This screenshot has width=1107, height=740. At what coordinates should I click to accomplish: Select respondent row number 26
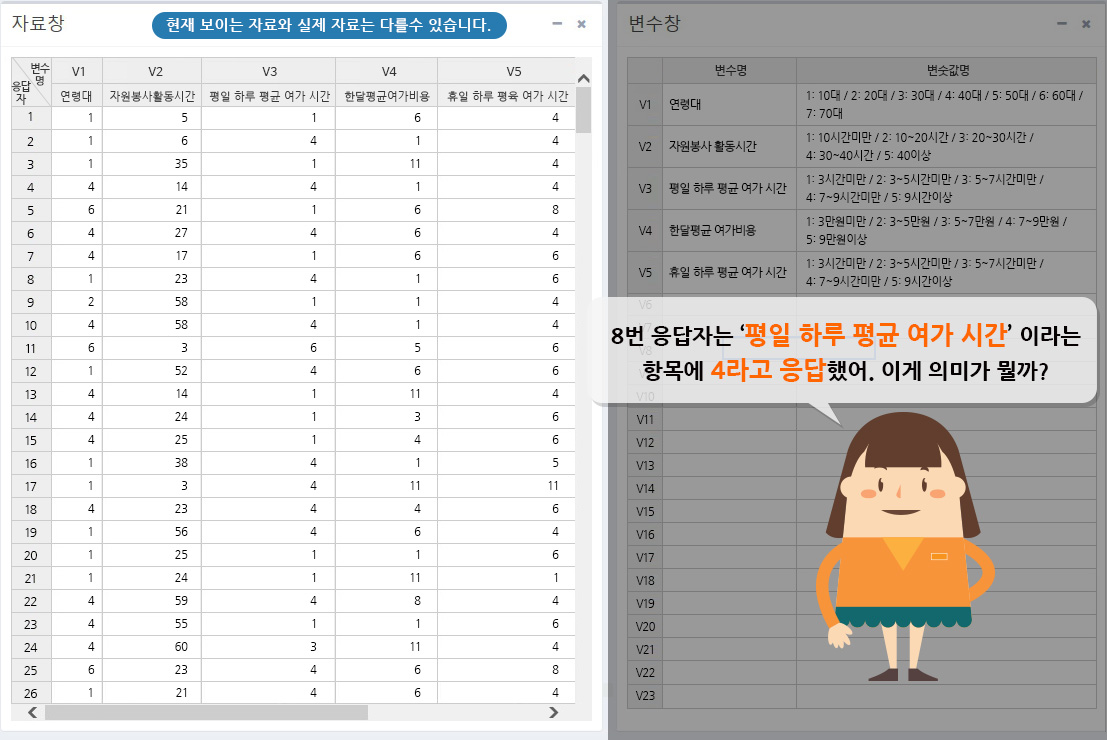[31, 693]
